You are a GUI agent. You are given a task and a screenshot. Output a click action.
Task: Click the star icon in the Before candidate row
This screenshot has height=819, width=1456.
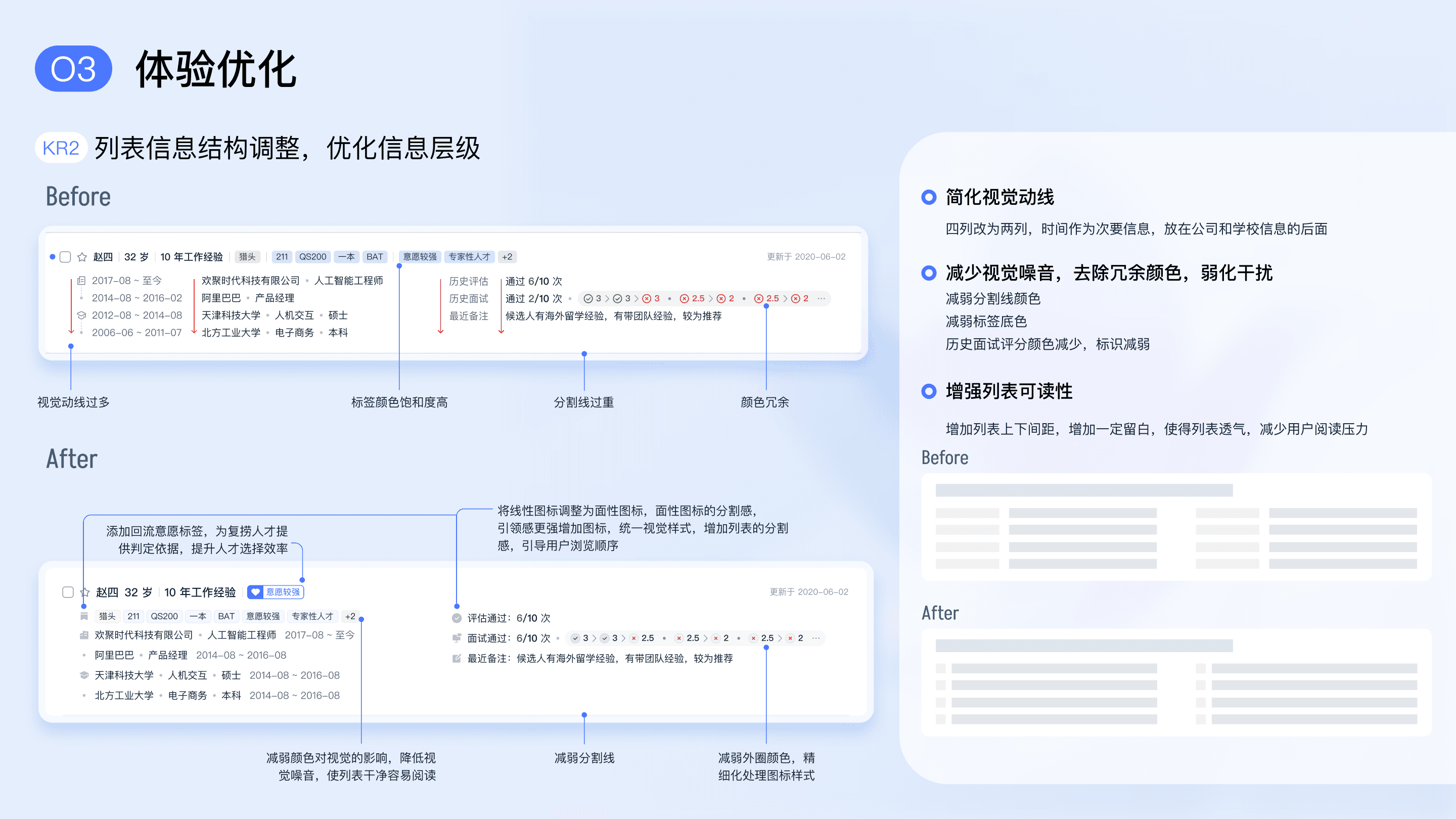pos(82,257)
